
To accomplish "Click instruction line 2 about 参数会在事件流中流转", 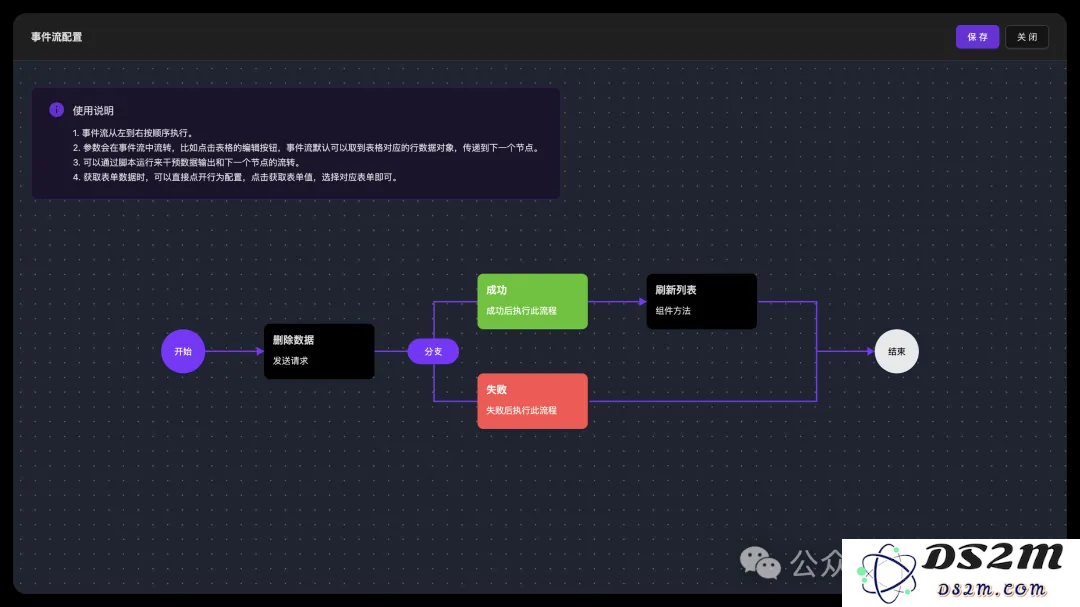I will 307,147.
